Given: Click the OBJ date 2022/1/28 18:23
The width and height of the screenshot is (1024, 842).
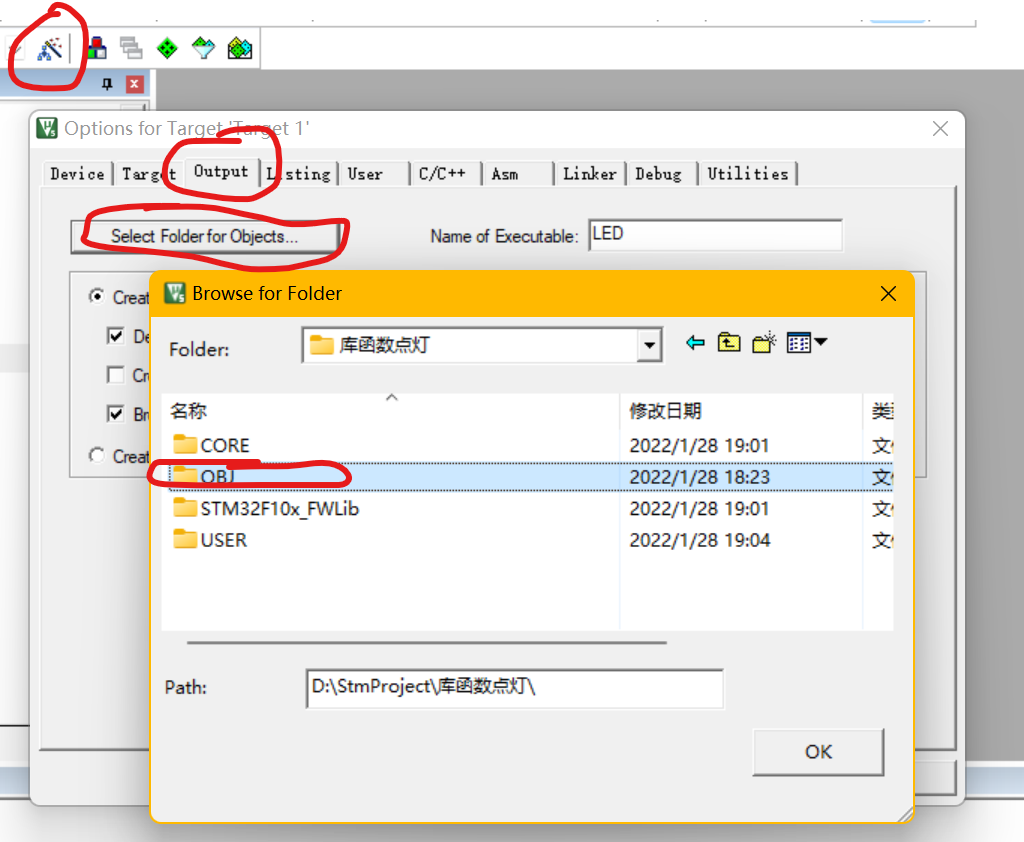Looking at the screenshot, I should (x=699, y=477).
